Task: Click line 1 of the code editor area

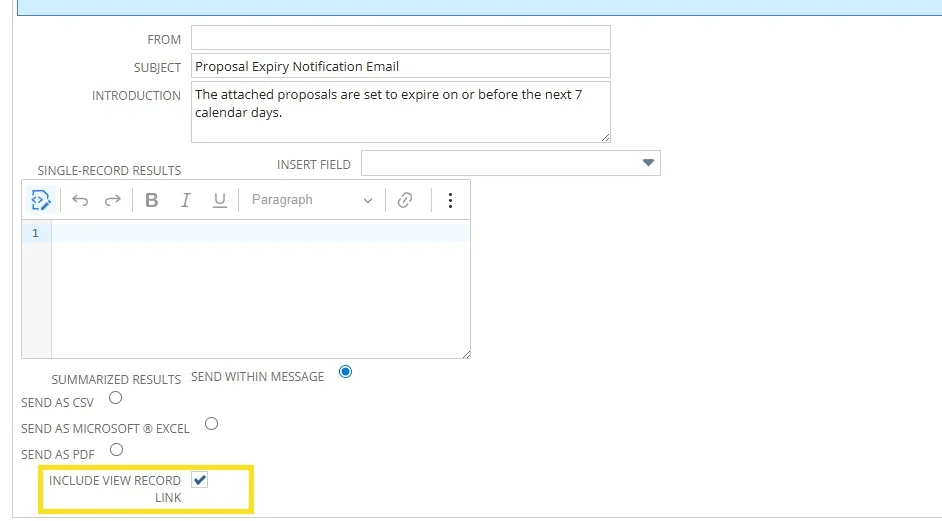Action: coord(261,233)
